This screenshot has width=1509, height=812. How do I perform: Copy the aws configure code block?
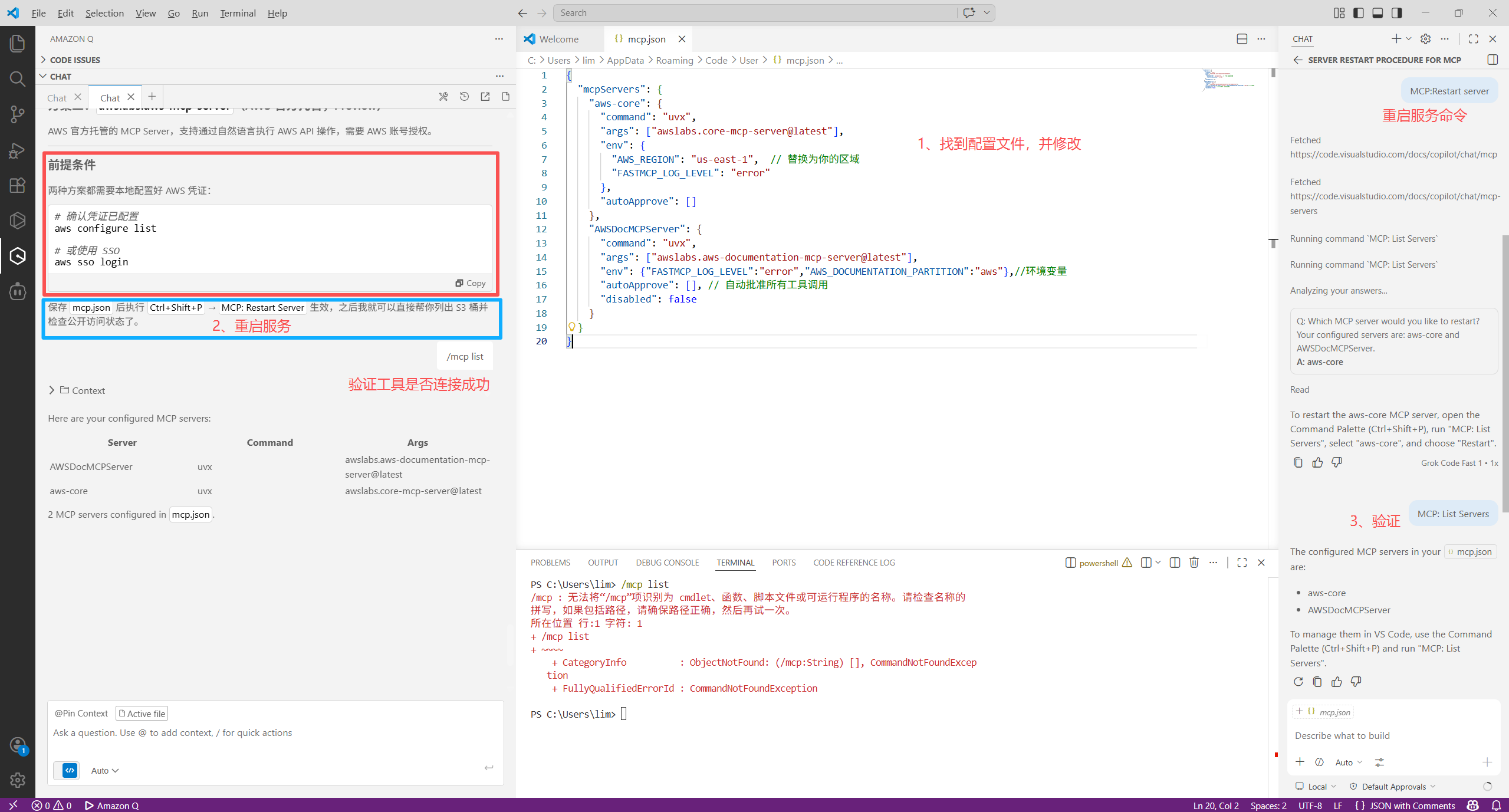(471, 283)
